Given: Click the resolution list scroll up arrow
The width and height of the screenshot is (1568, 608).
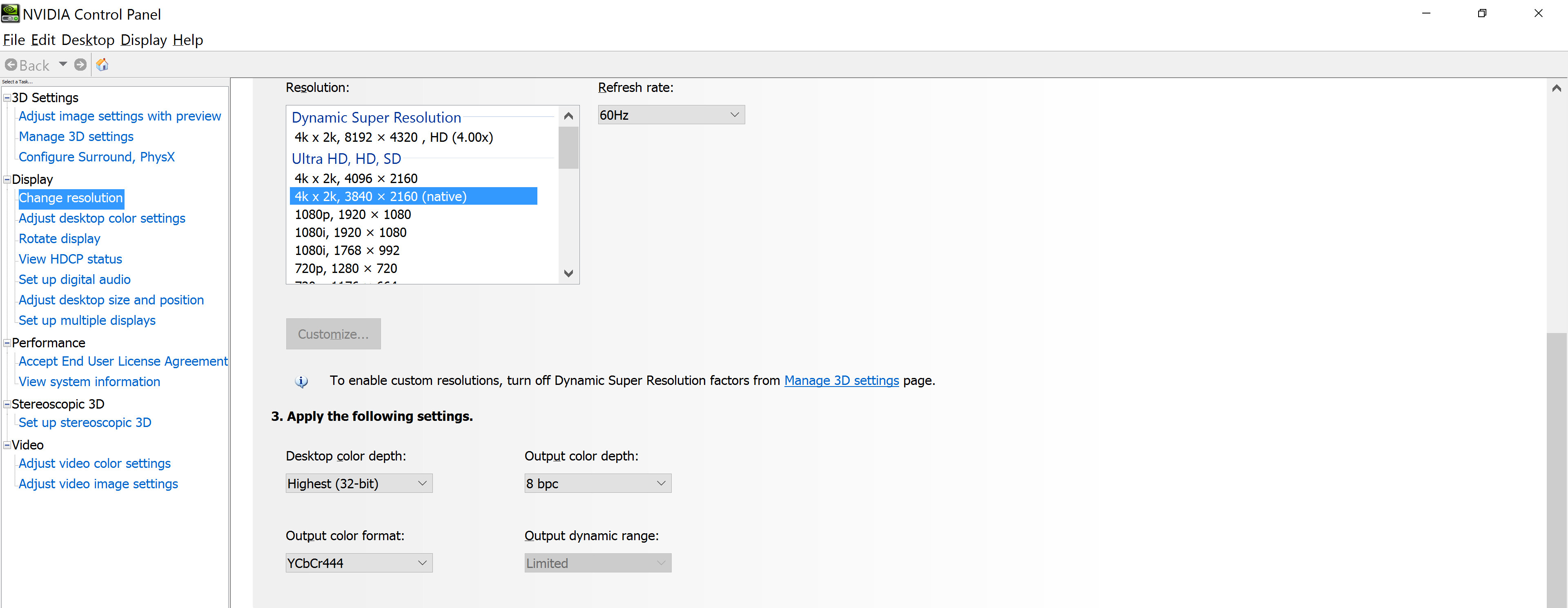Looking at the screenshot, I should [568, 116].
